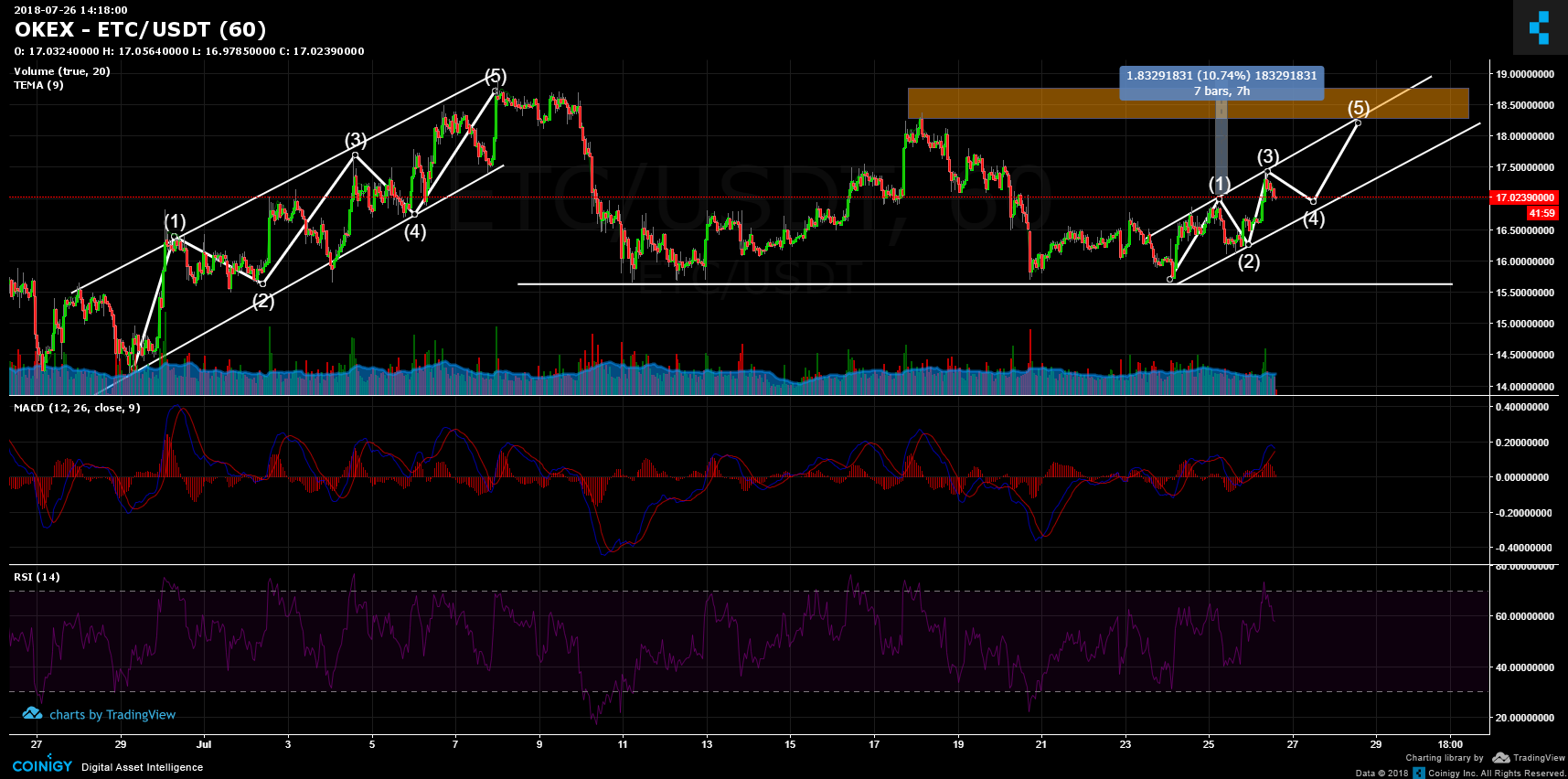
Task: Select wave label (3) in the left rising channel
Action: [356, 140]
